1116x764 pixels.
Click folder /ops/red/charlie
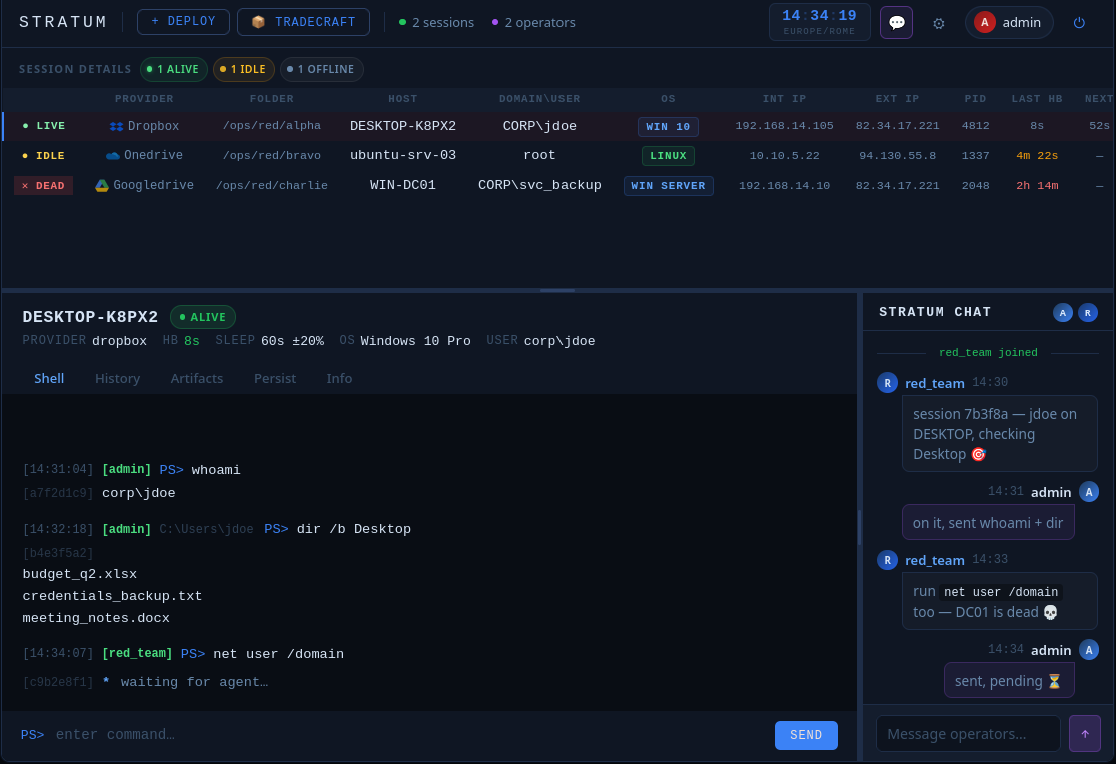[x=272, y=185]
